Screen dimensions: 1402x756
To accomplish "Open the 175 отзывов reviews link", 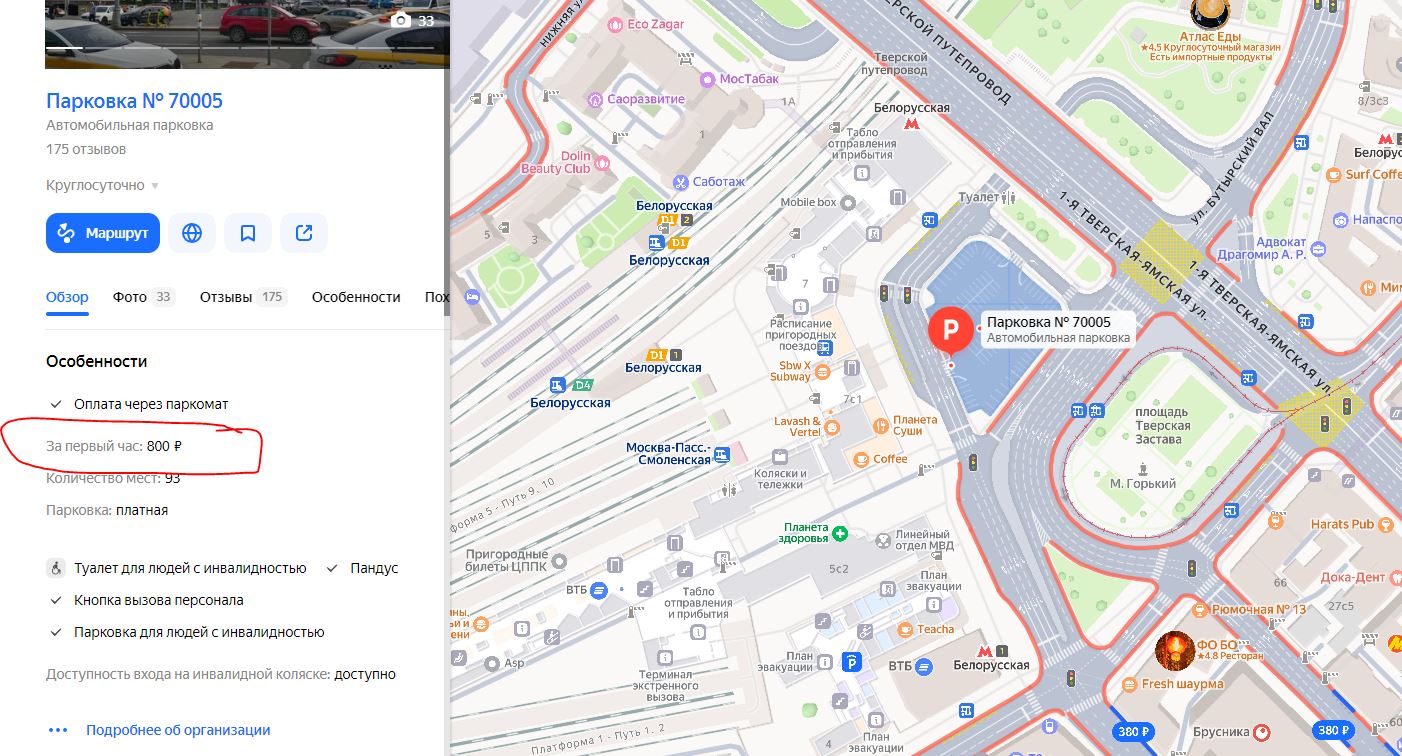I will coord(86,149).
